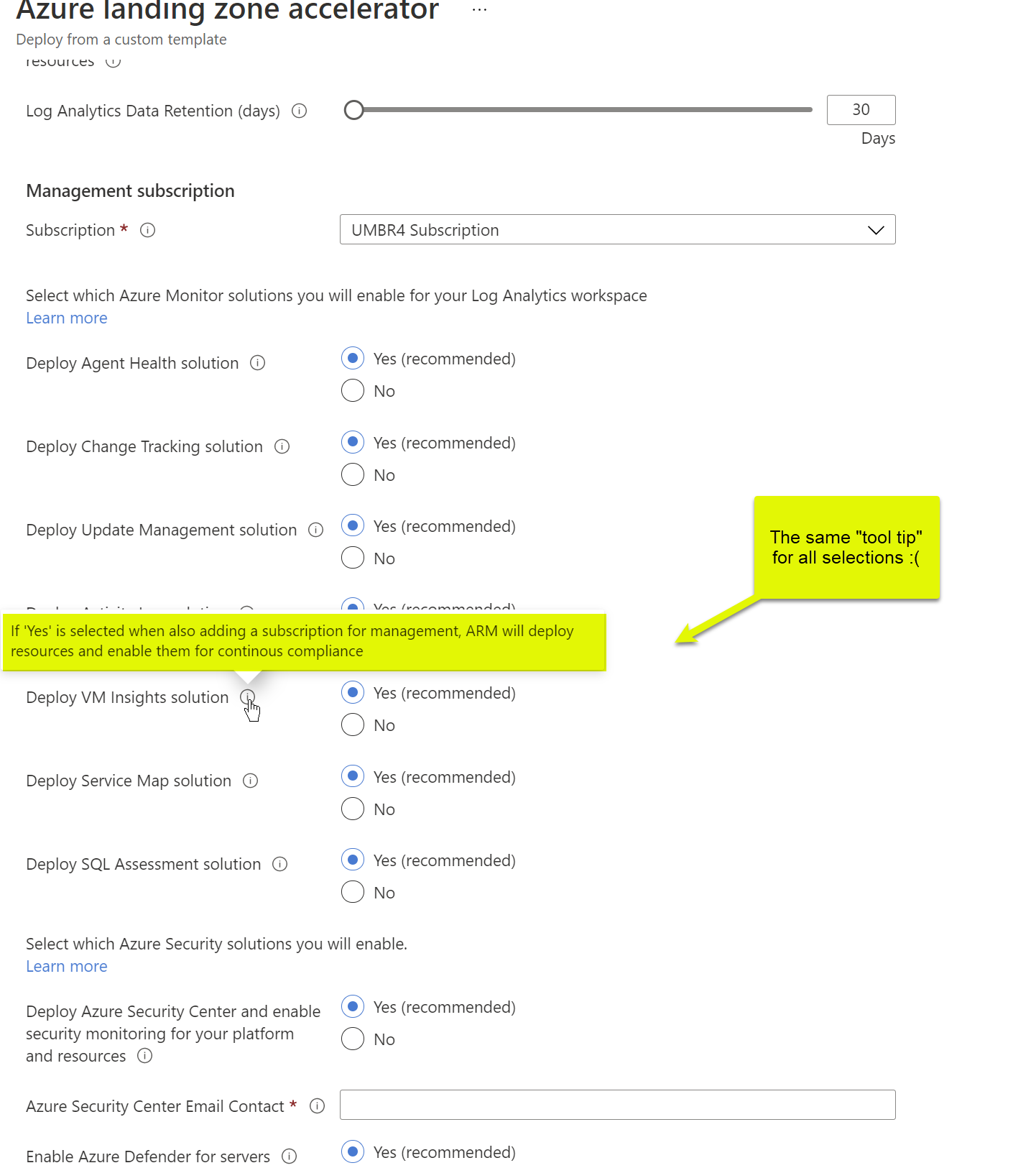Select Yes for Deploy Service Map solution
1036x1168 pixels.
click(353, 776)
